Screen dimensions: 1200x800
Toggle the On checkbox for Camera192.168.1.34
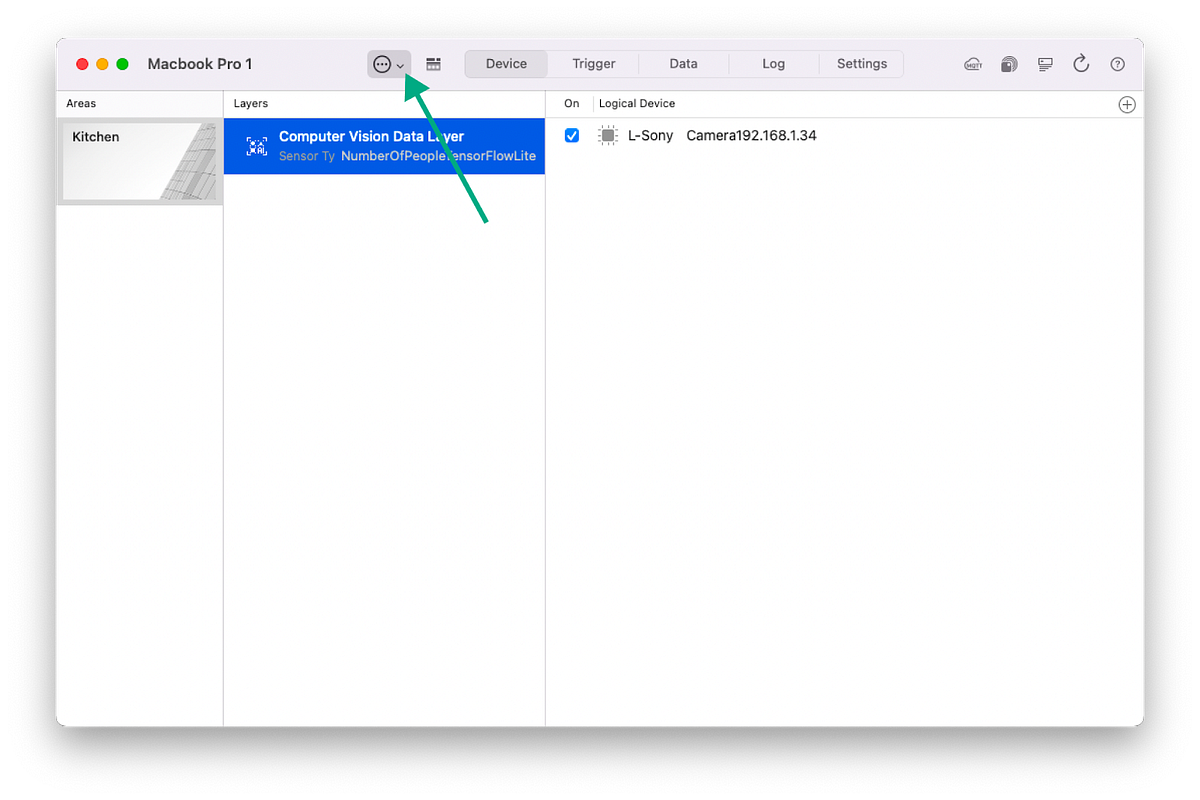(571, 135)
